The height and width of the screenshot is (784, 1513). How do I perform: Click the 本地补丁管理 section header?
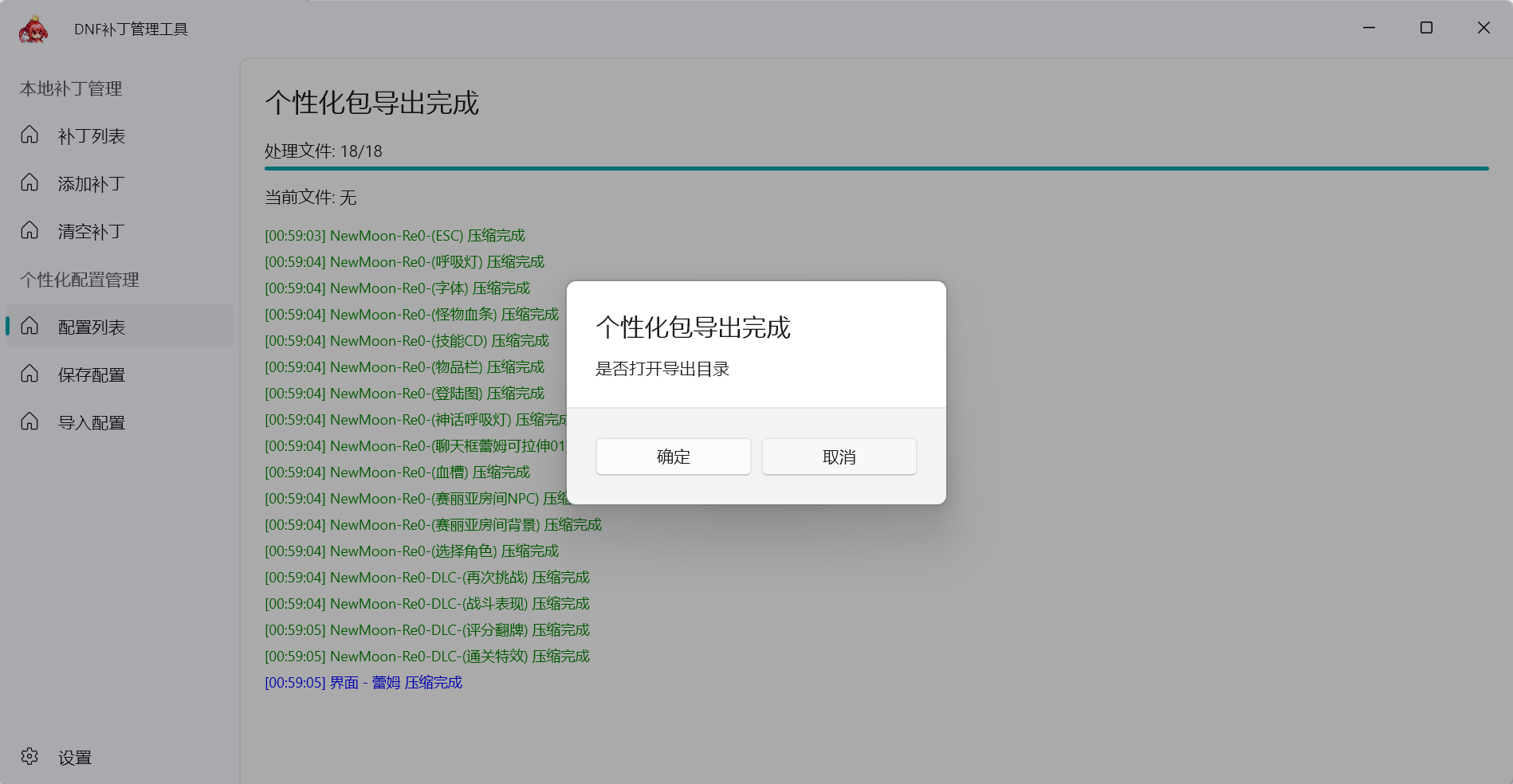[71, 88]
